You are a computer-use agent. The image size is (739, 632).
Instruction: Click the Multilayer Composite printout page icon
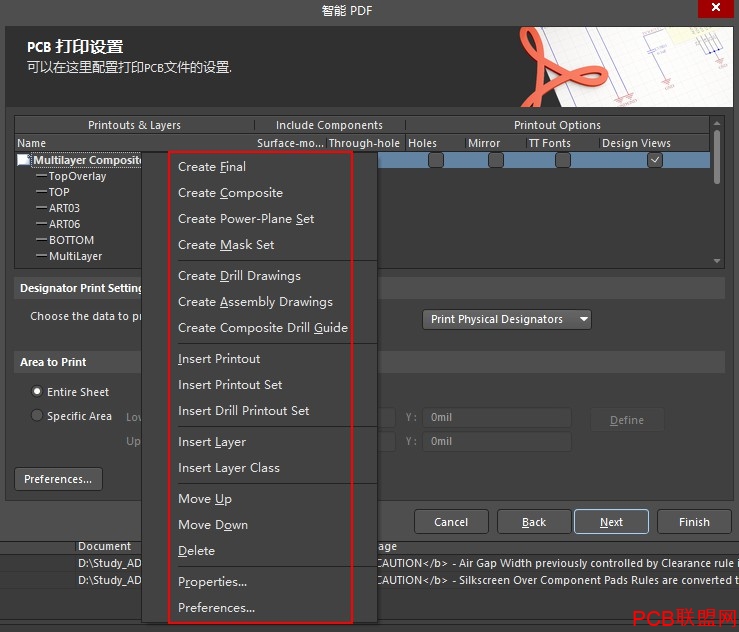(x=23, y=160)
